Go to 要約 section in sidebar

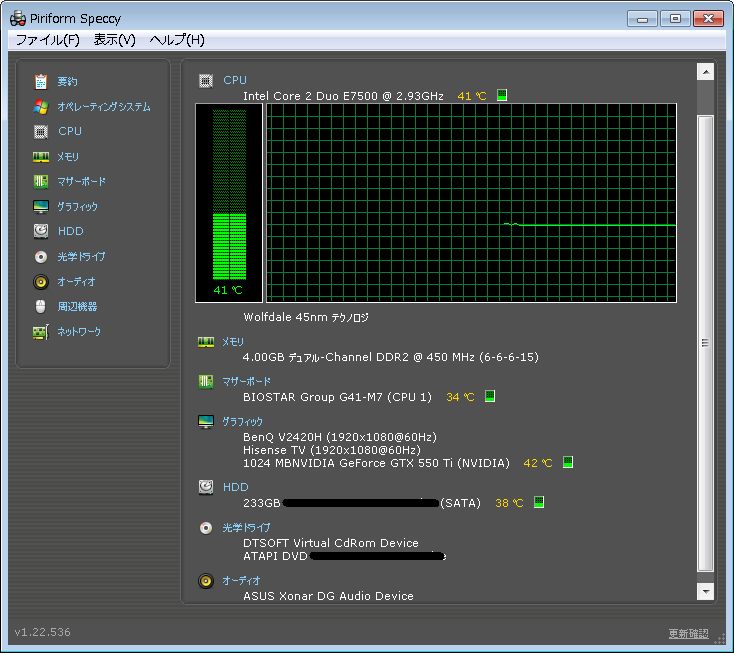click(67, 81)
